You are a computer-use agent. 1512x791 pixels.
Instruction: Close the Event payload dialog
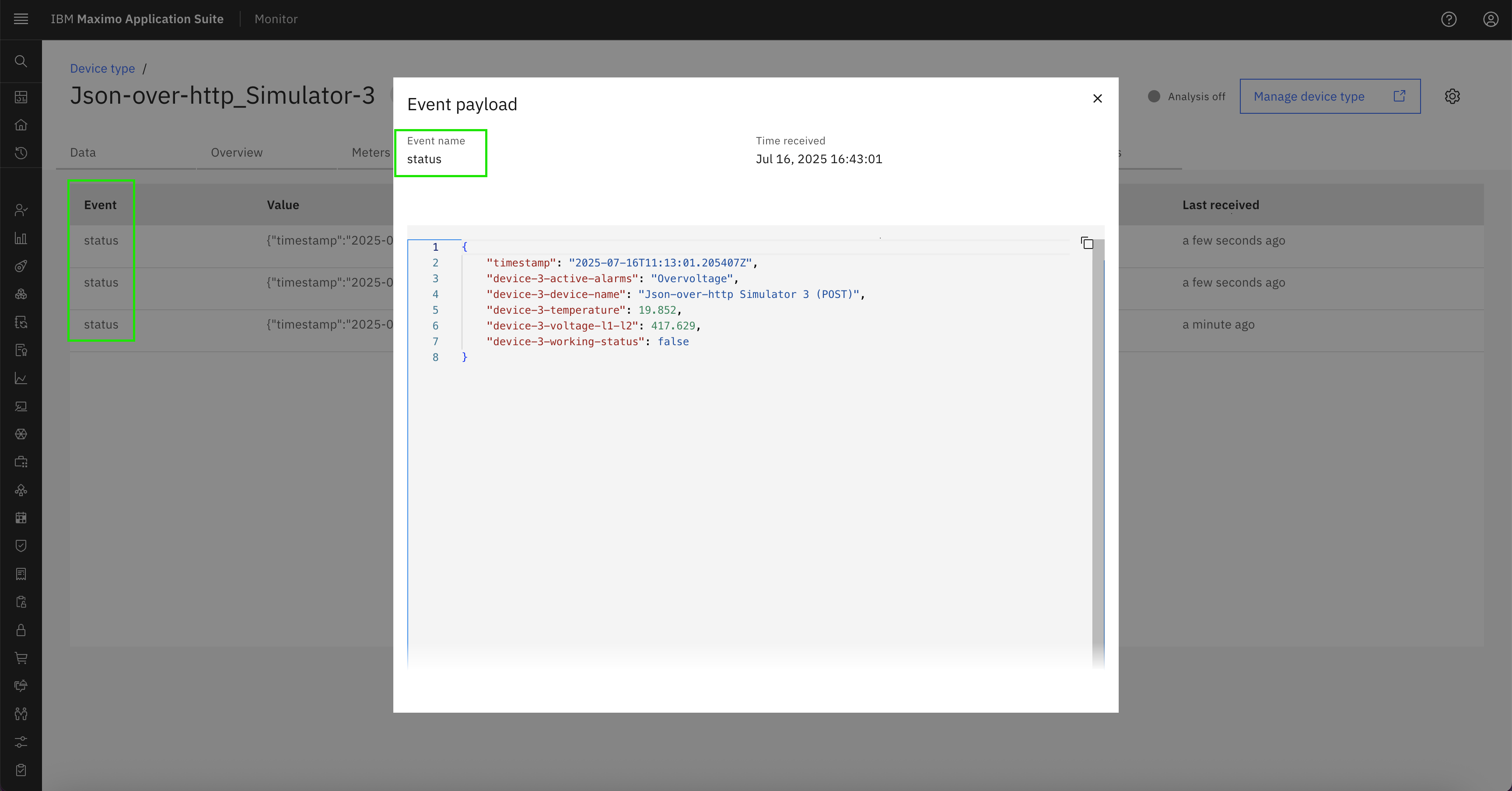pos(1097,98)
